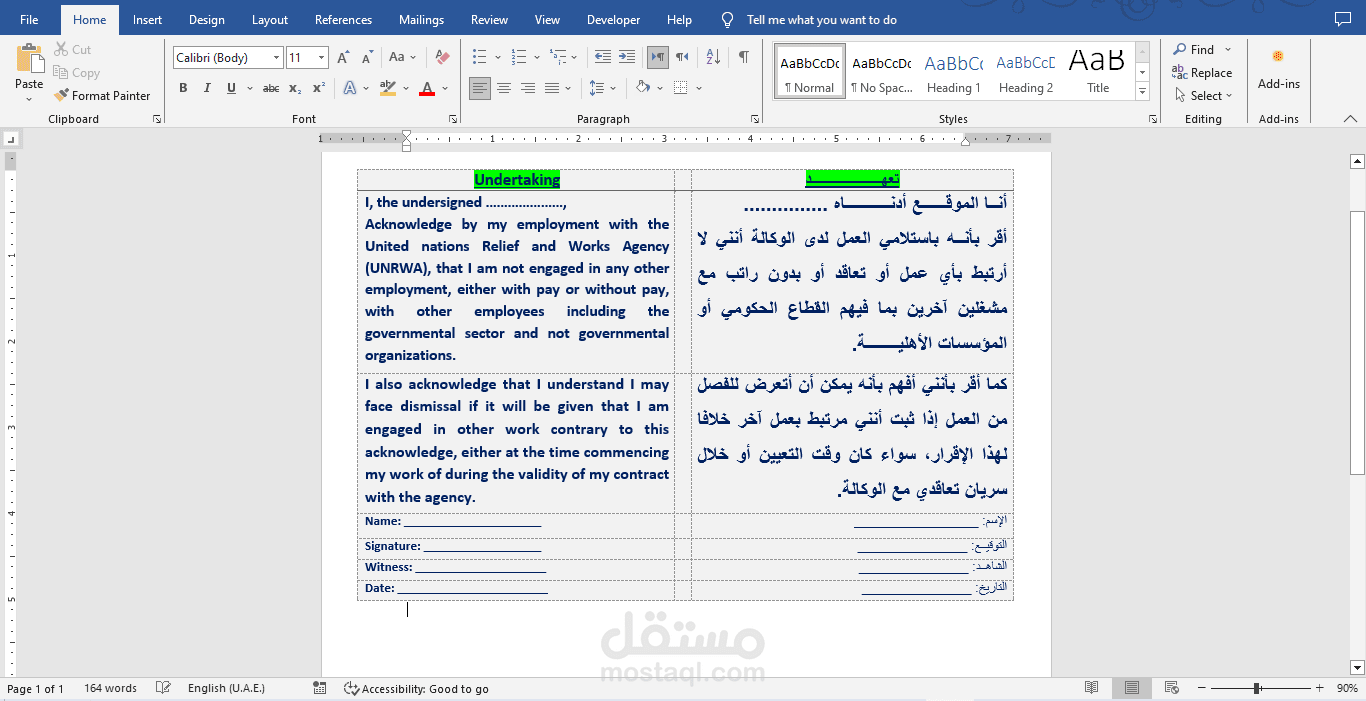The width and height of the screenshot is (1366, 701).
Task: Toggle Italic formatting
Action: click(207, 88)
